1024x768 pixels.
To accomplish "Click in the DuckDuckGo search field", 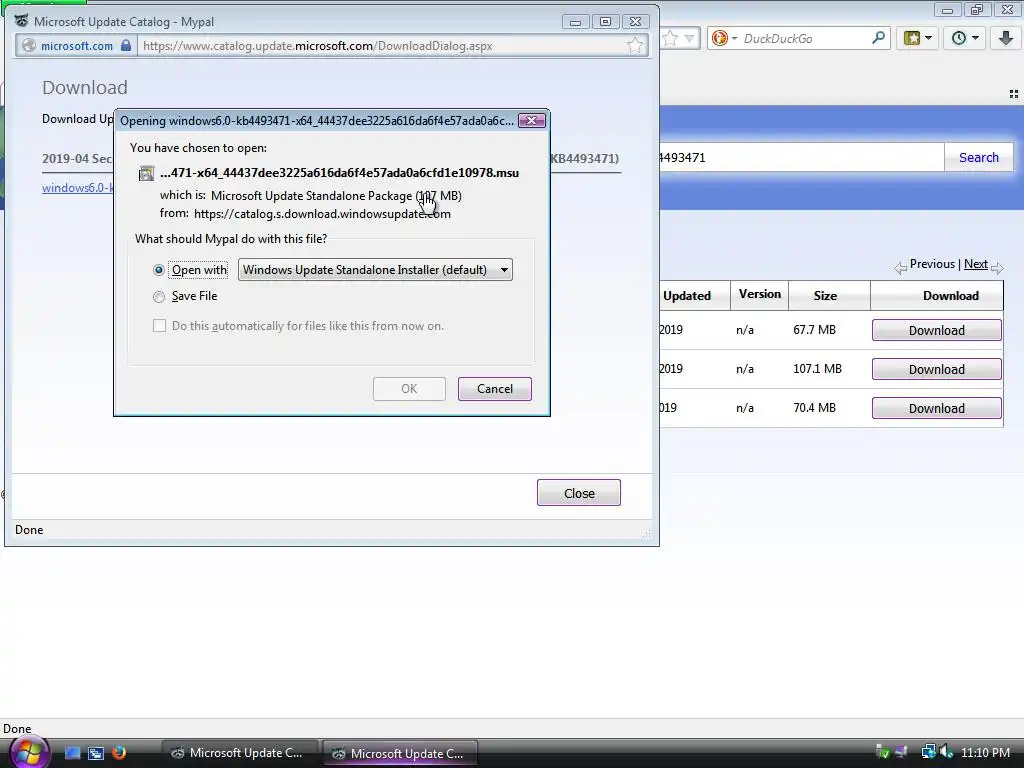I will pos(805,39).
